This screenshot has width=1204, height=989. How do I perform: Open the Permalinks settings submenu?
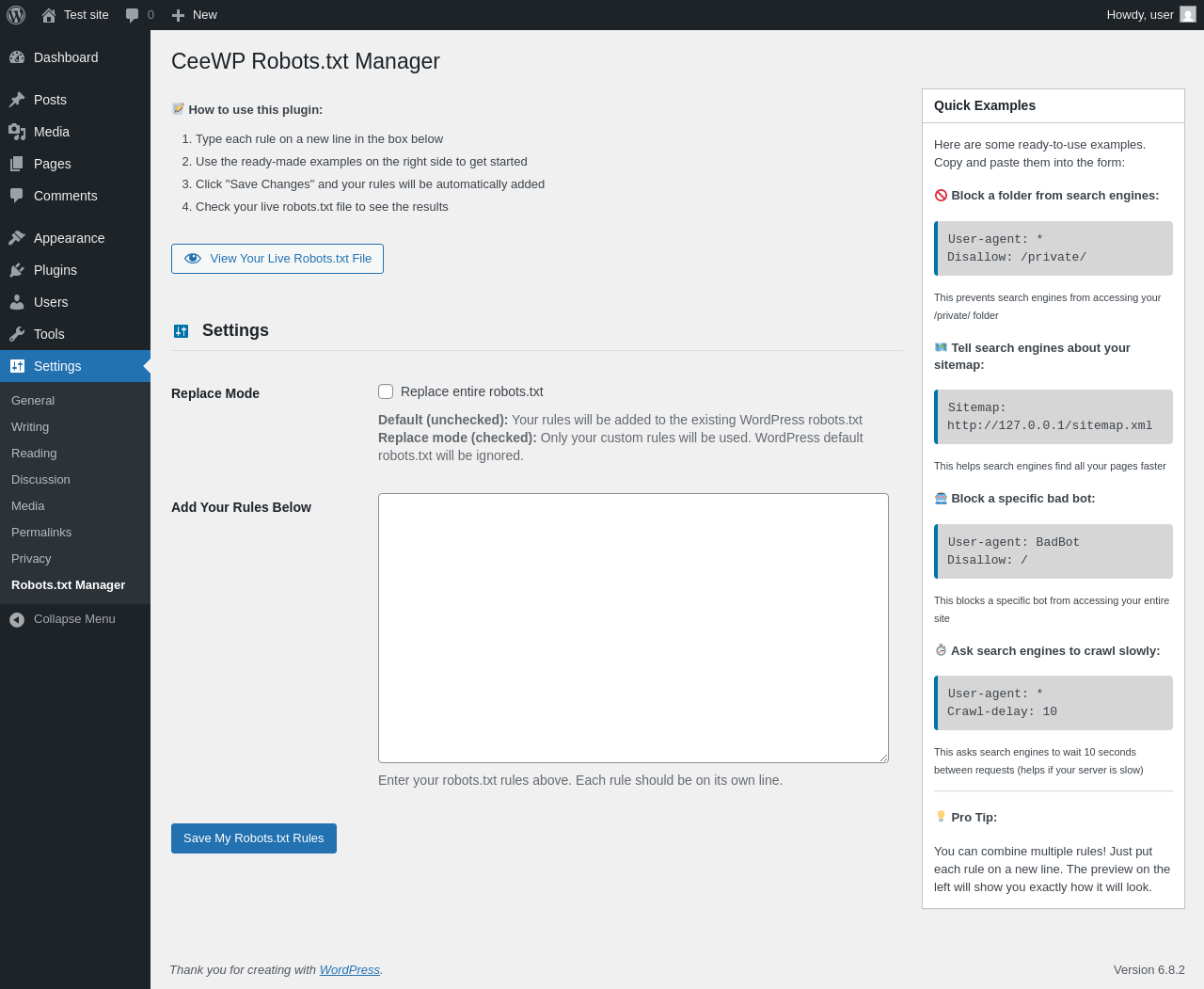pyautogui.click(x=41, y=533)
